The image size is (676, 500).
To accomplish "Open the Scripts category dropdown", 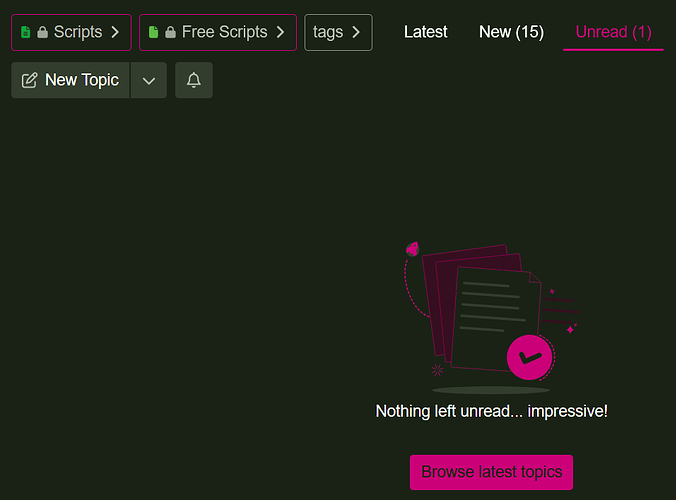I will [71, 32].
